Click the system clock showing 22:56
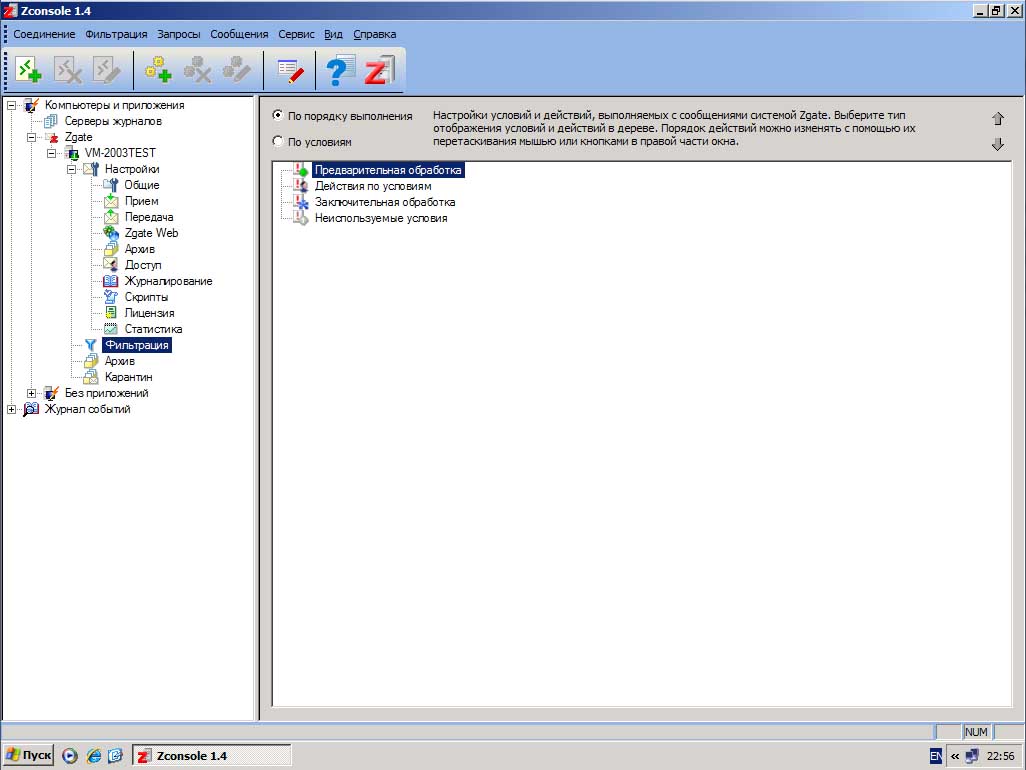 (1000, 756)
